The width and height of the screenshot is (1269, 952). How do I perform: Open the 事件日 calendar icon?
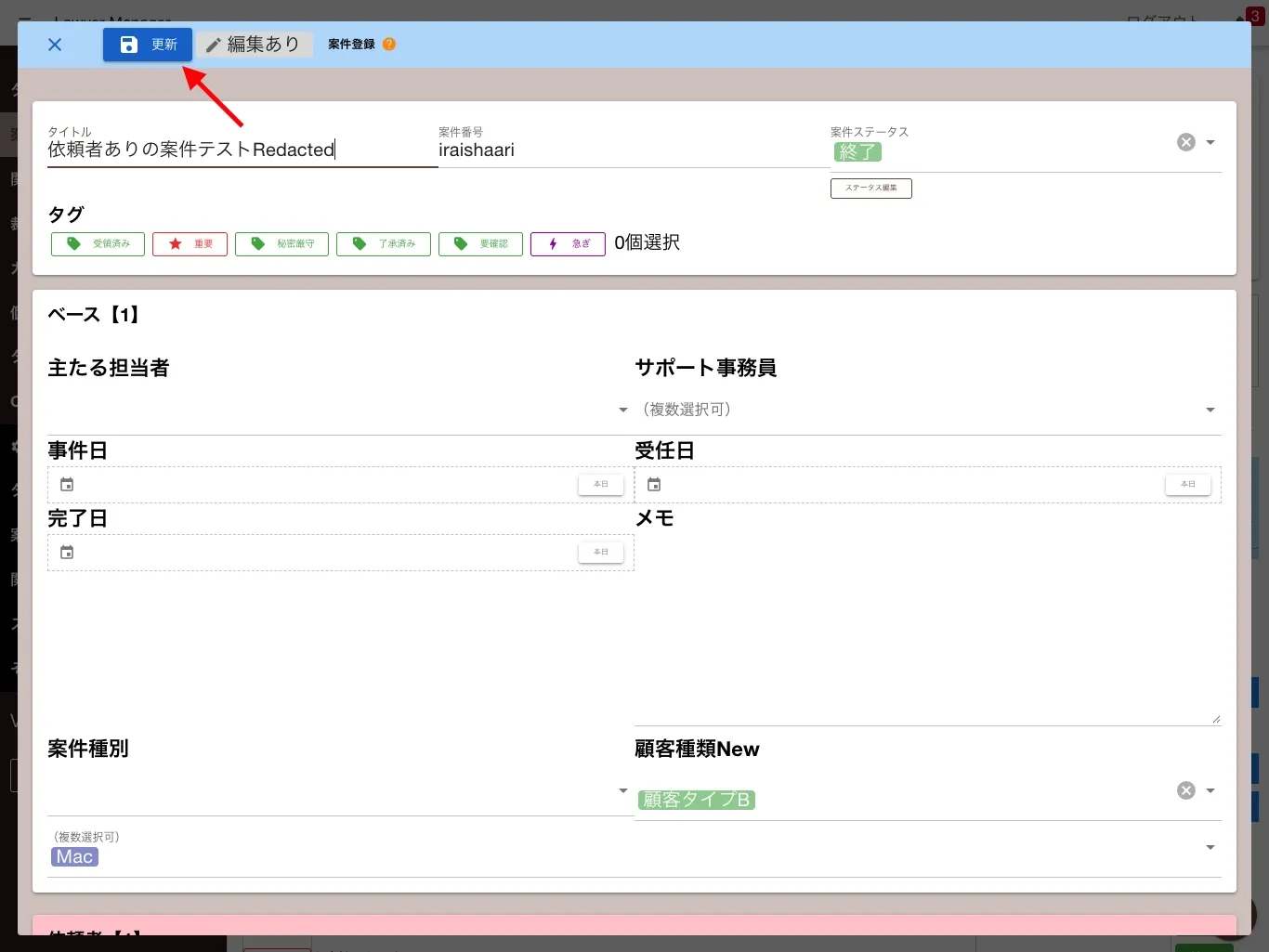tap(67, 485)
